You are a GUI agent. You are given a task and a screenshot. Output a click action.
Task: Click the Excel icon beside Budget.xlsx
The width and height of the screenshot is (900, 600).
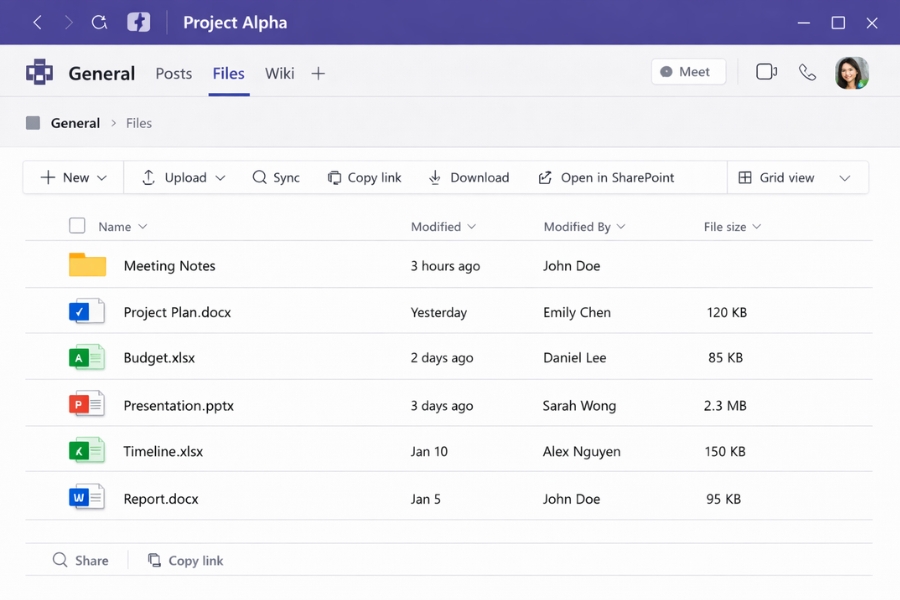coord(86,358)
